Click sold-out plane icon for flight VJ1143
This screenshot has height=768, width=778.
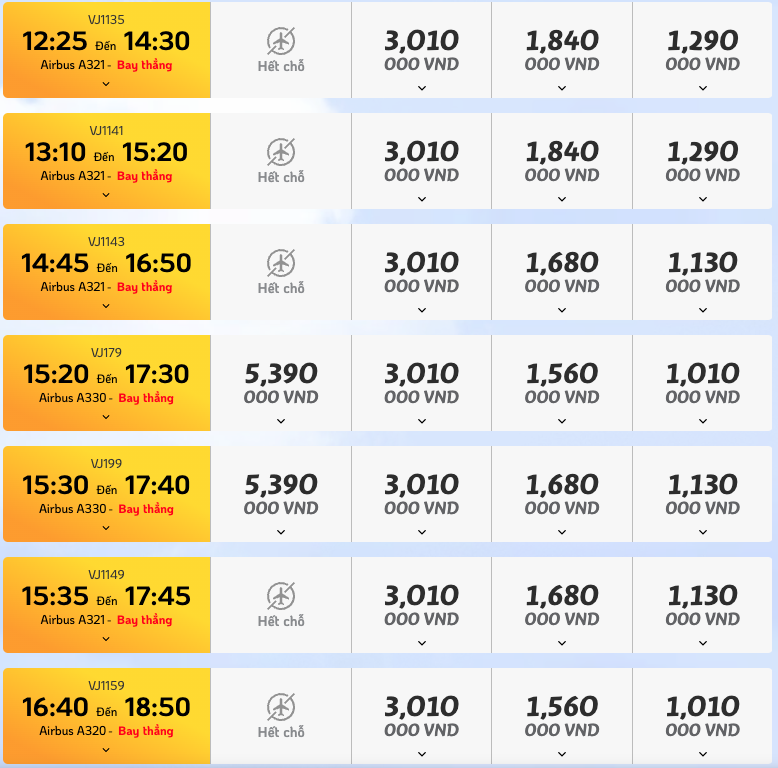coord(281,263)
